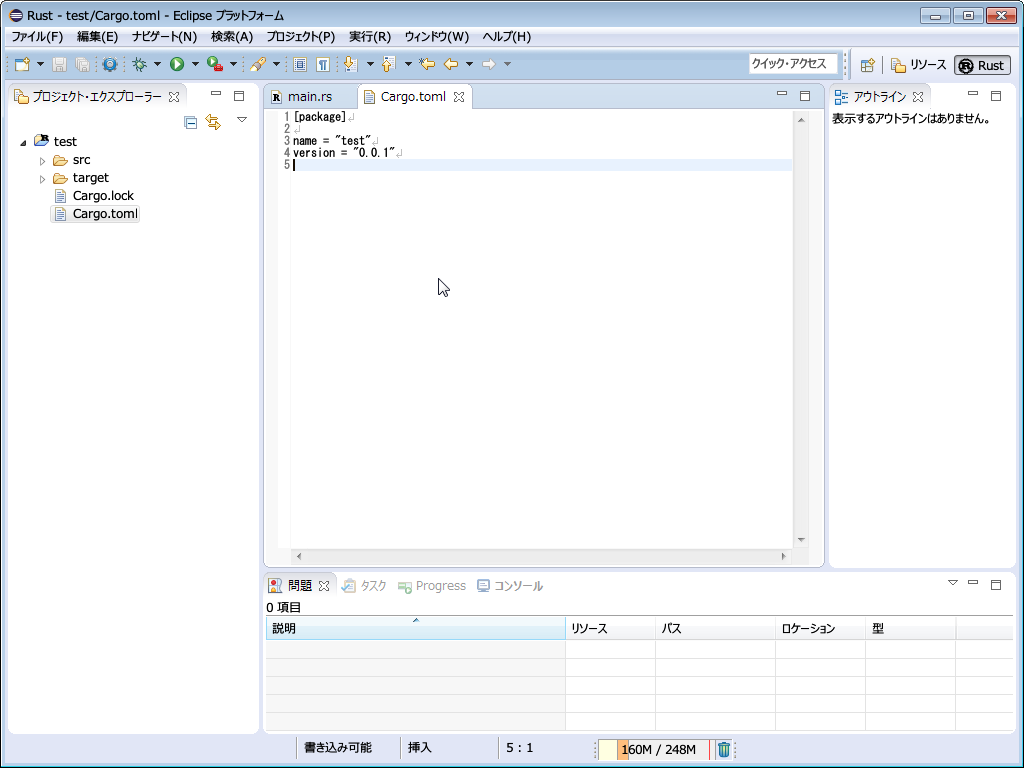The width and height of the screenshot is (1024, 768).
Task: Click the blue gear build icon
Action: click(x=110, y=64)
